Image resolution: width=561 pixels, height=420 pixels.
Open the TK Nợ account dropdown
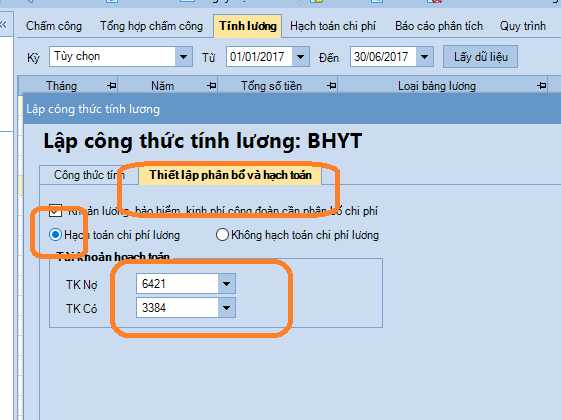(x=226, y=284)
